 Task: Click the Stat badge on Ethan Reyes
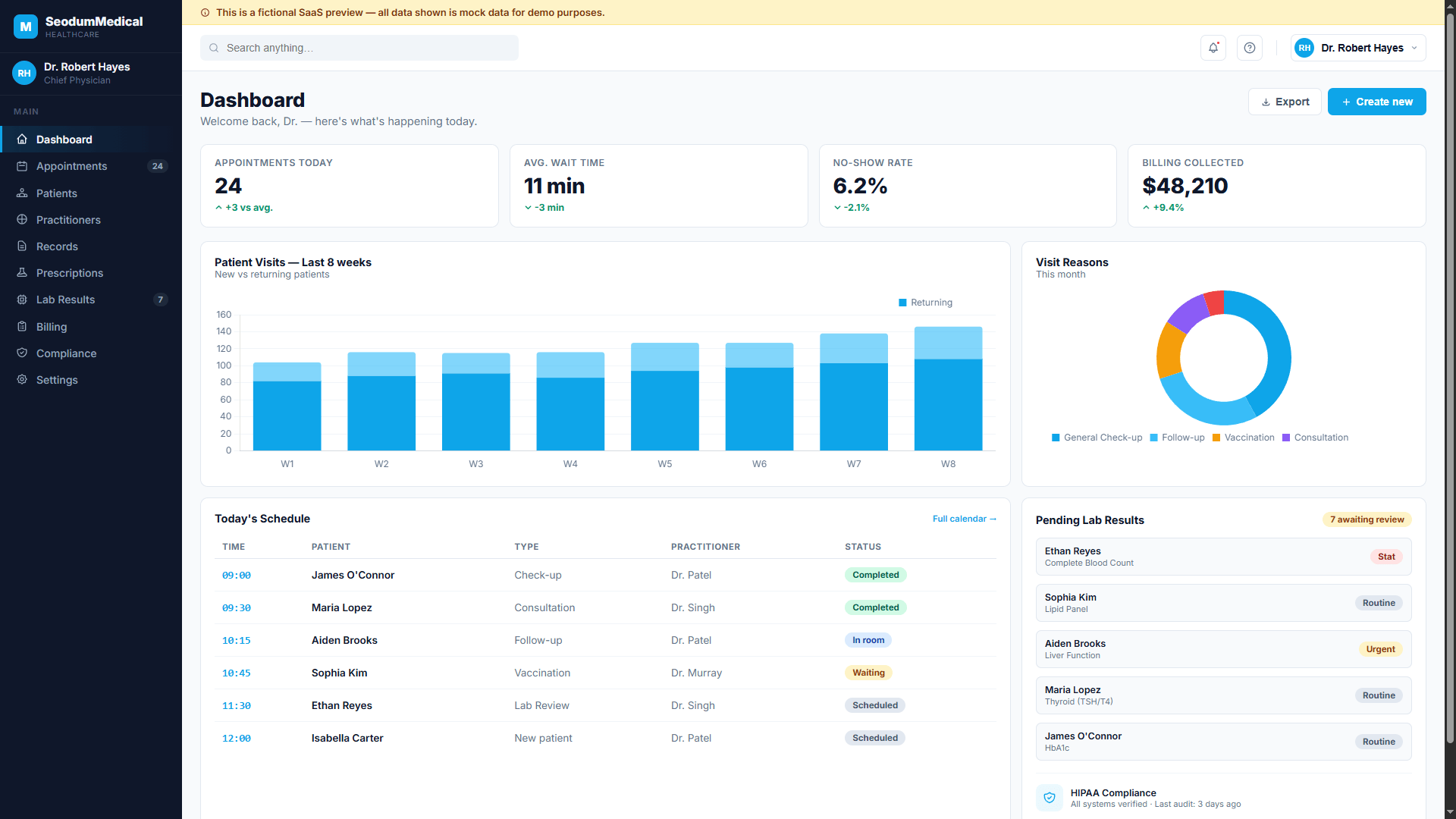click(1386, 557)
